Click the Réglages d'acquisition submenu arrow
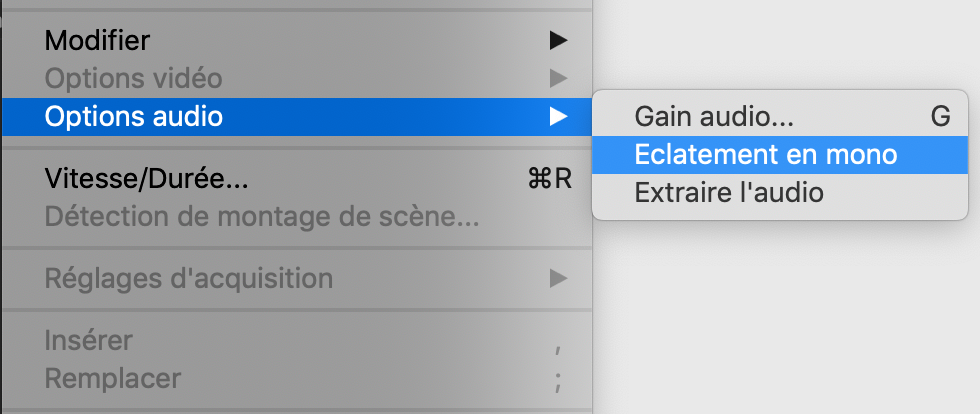Image resolution: width=980 pixels, height=414 pixels. (559, 278)
